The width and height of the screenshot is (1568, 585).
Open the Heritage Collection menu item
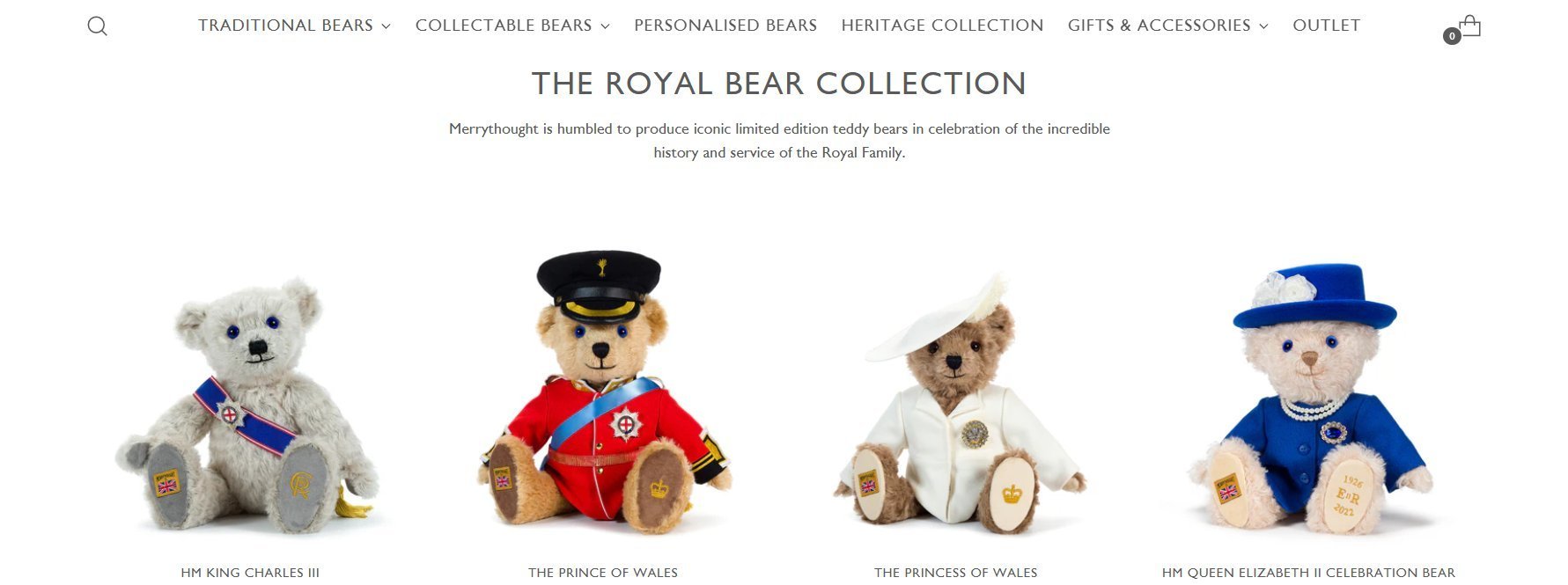click(x=942, y=26)
